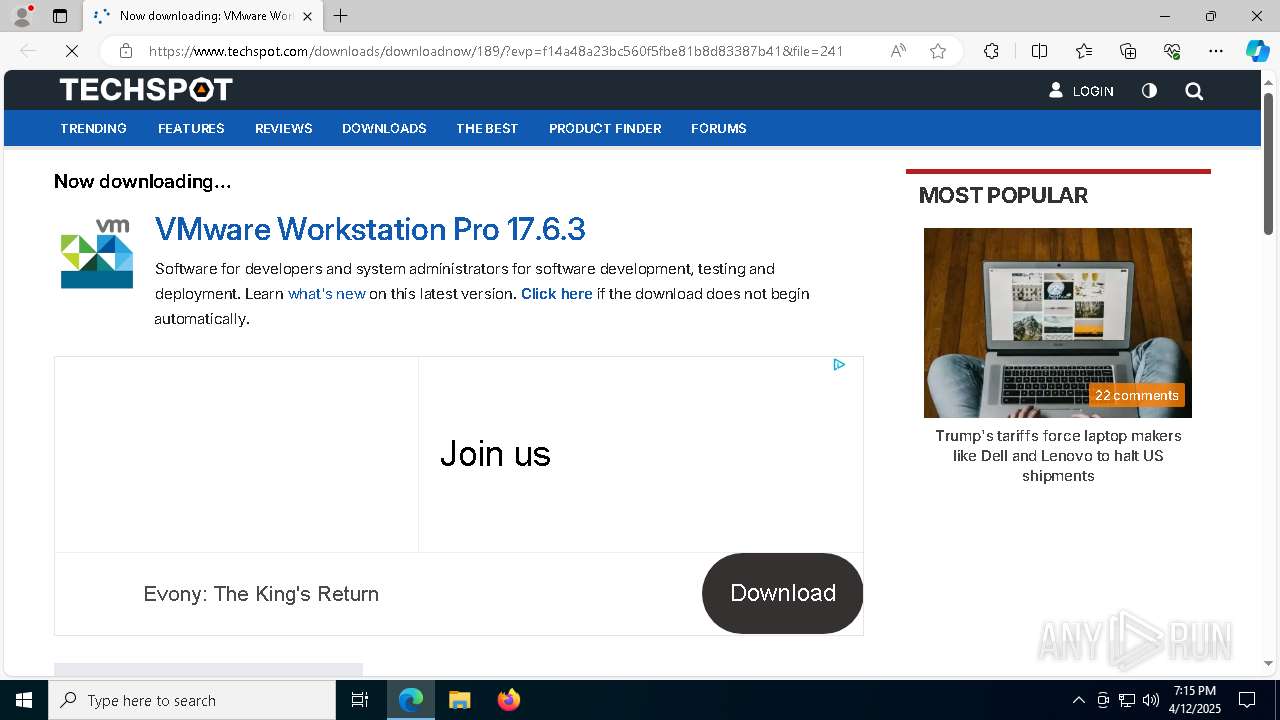1280x720 pixels.
Task: Click the taskbar search box
Action: click(192, 700)
